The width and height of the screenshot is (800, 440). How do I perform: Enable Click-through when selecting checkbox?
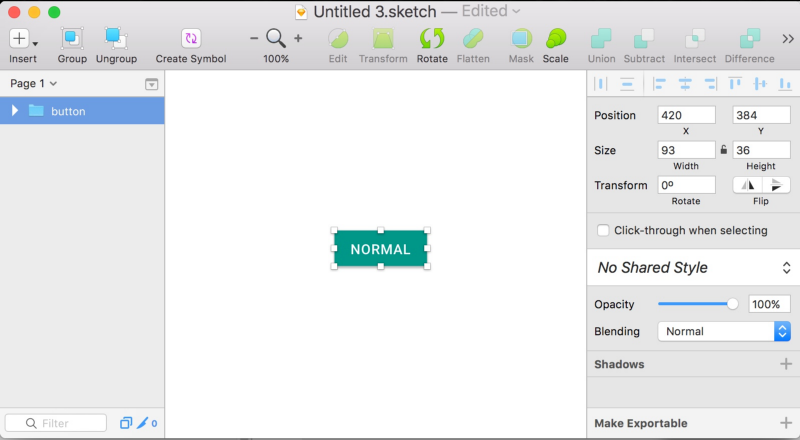tap(603, 230)
